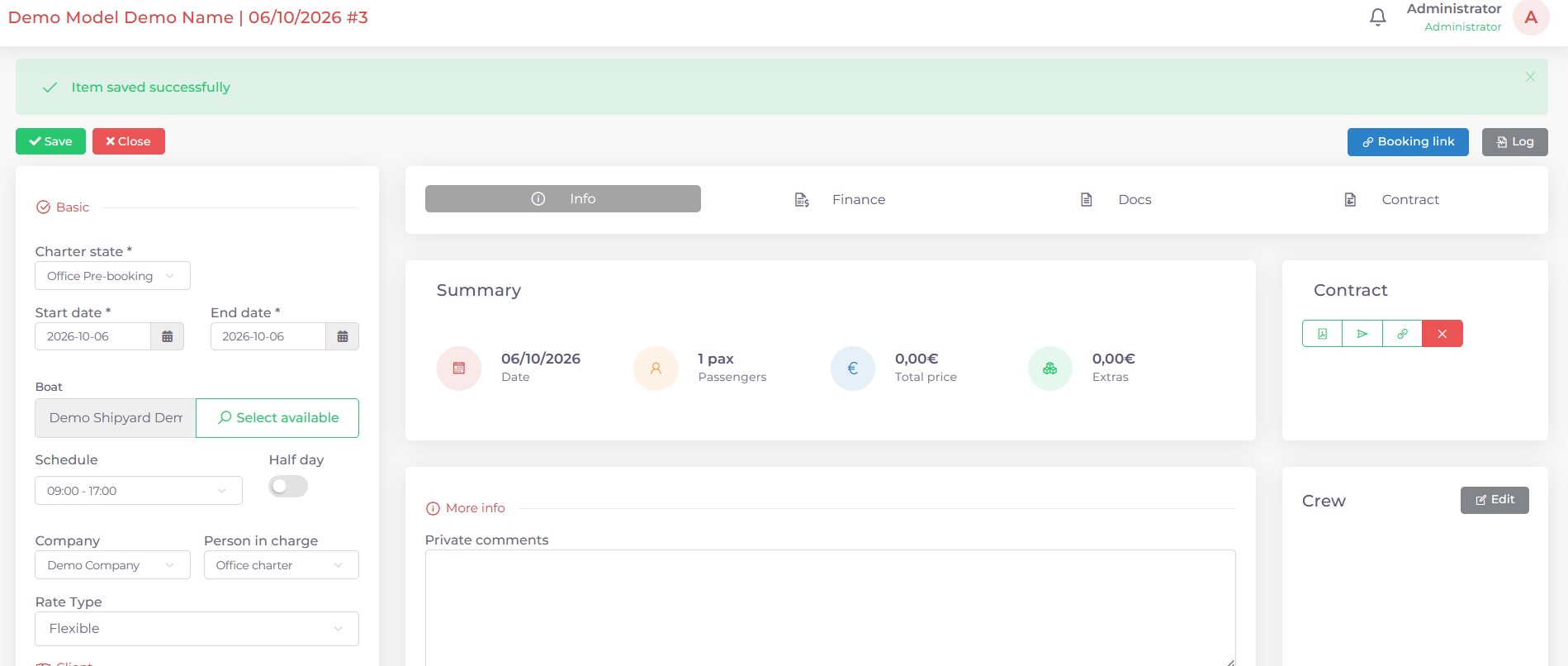The height and width of the screenshot is (666, 1568).
Task: Click the green Save button
Action: coord(50,141)
